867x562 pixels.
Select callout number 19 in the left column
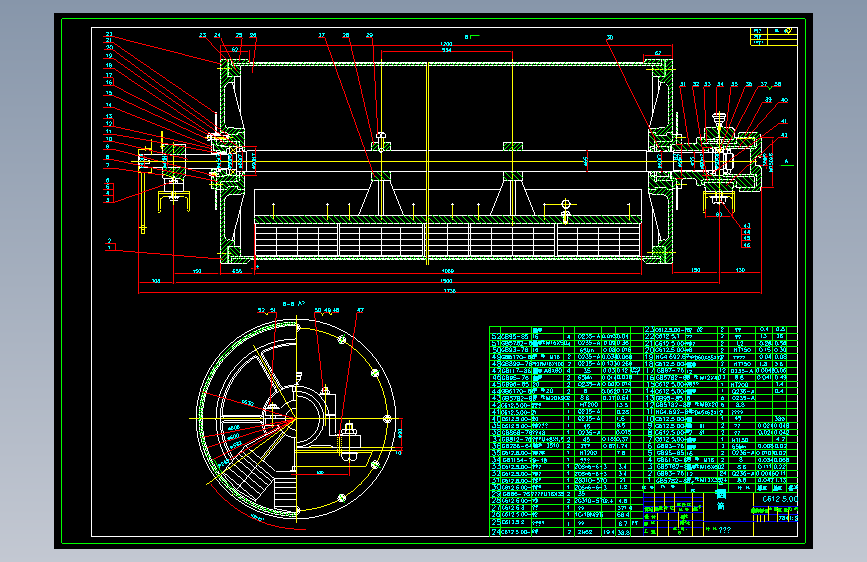click(x=109, y=56)
